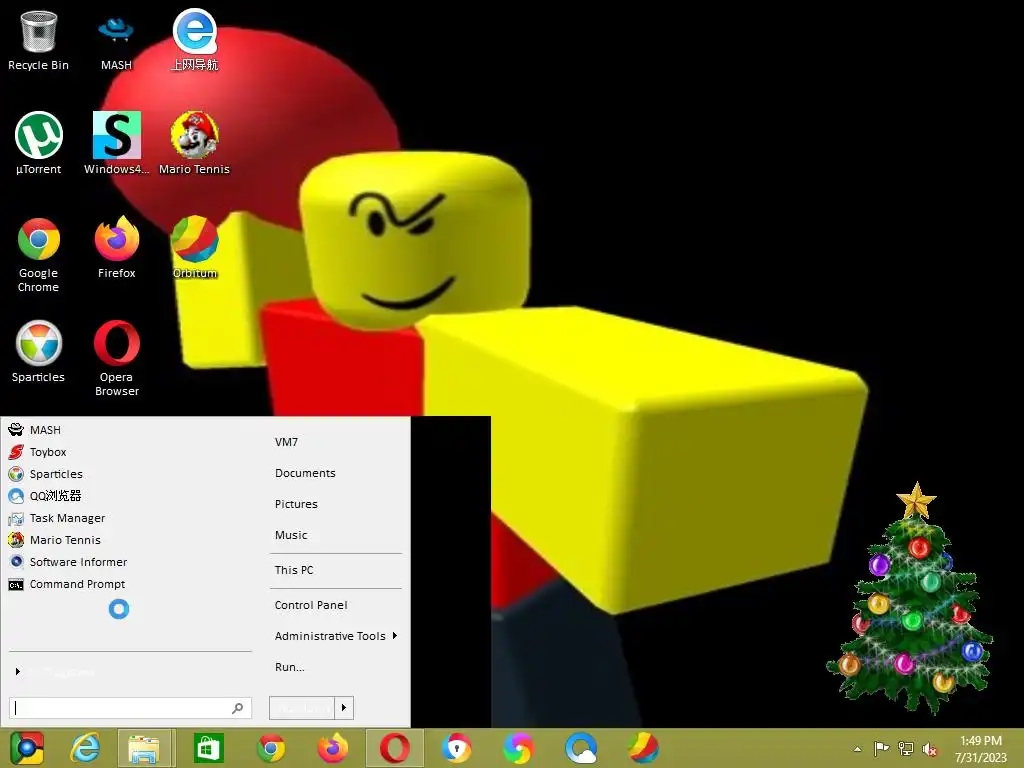Open File Explorer from the taskbar
This screenshot has height=768, width=1024.
point(144,748)
